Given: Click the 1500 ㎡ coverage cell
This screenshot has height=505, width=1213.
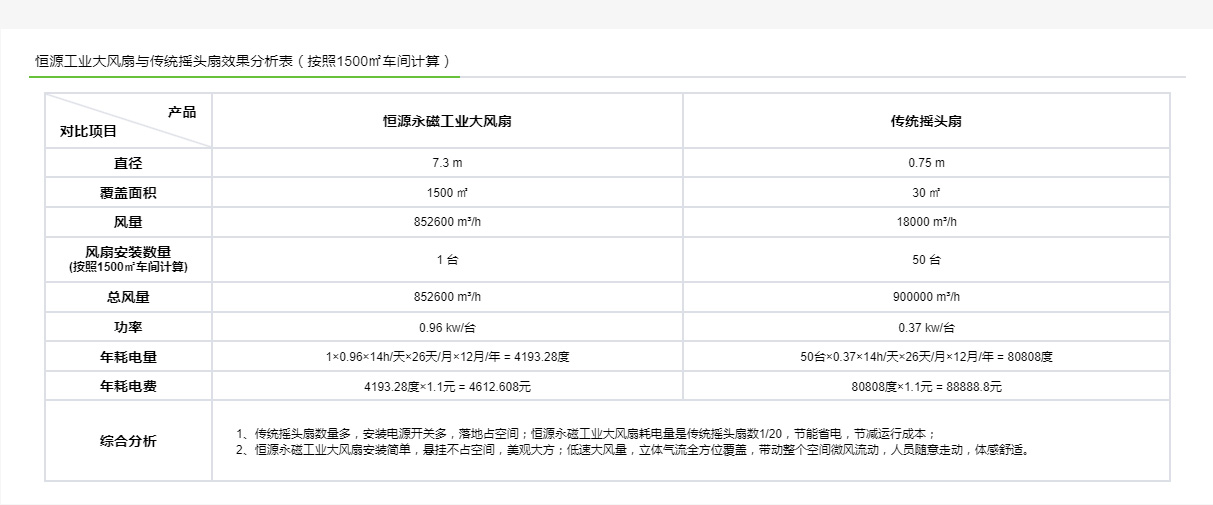Looking at the screenshot, I should (447, 193).
